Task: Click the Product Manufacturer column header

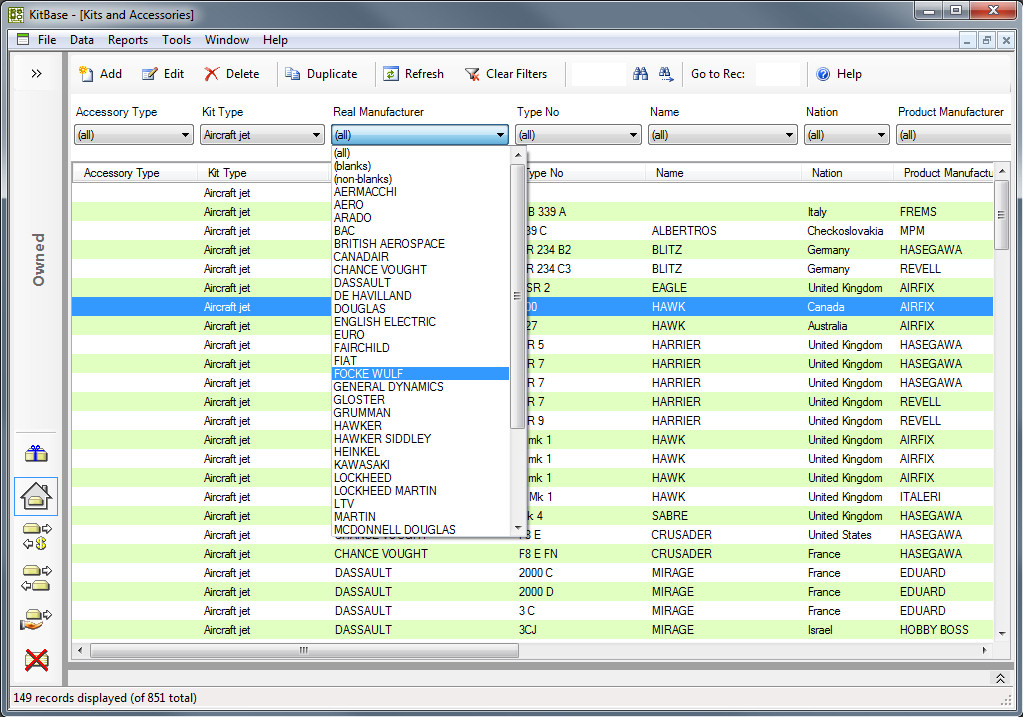Action: (943, 173)
